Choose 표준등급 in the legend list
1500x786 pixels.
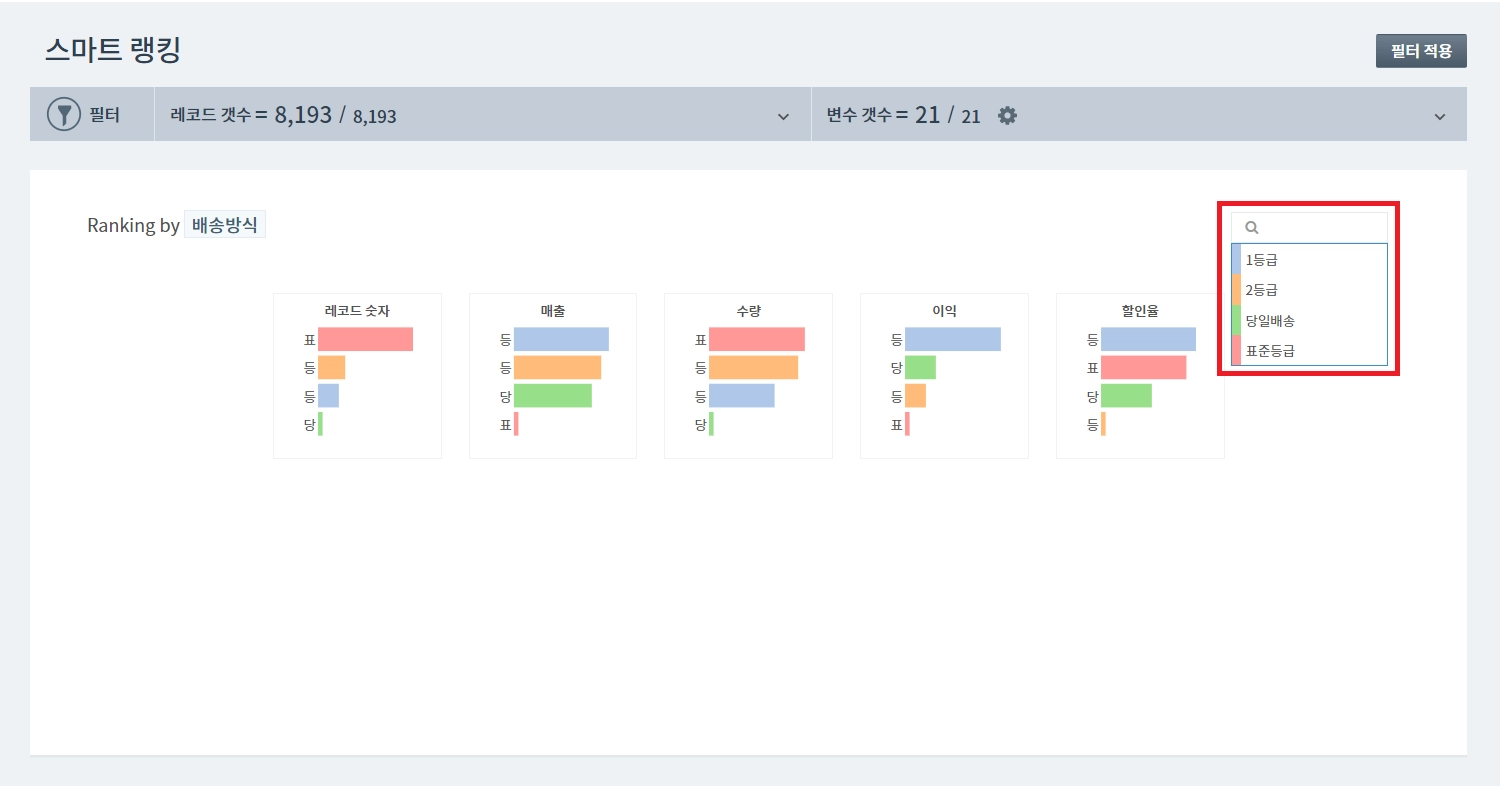[1270, 350]
